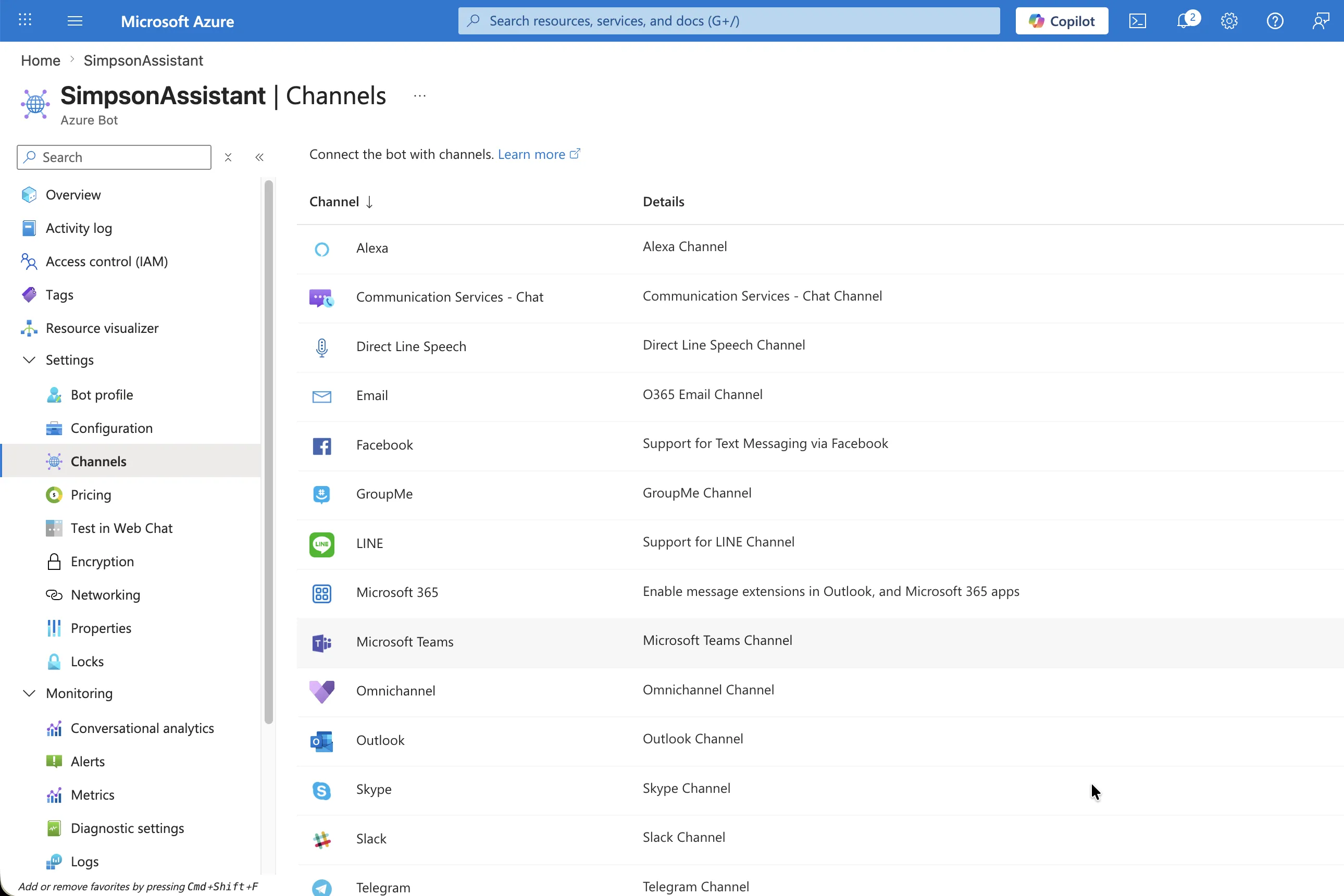
Task: Click the sidebar vertical scrollbar
Action: point(269,452)
